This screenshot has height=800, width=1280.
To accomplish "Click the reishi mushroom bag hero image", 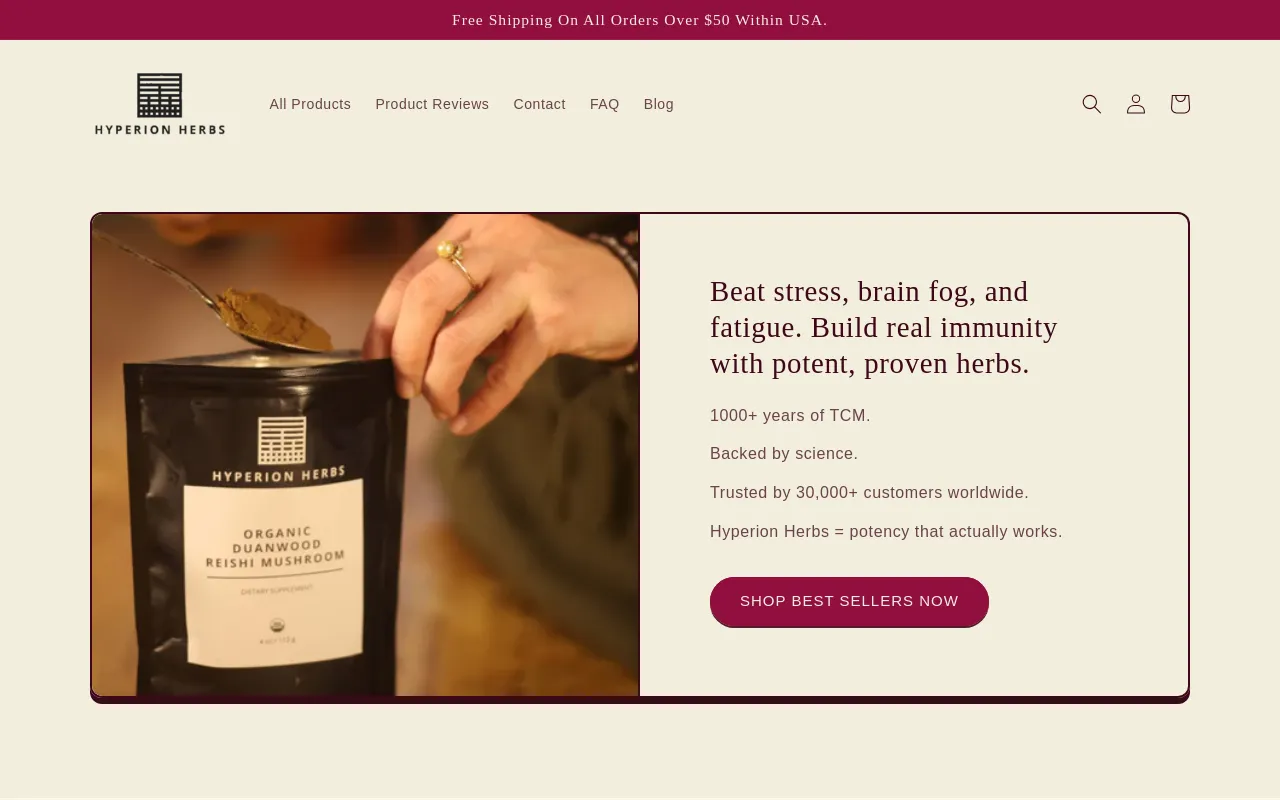I will coord(365,455).
